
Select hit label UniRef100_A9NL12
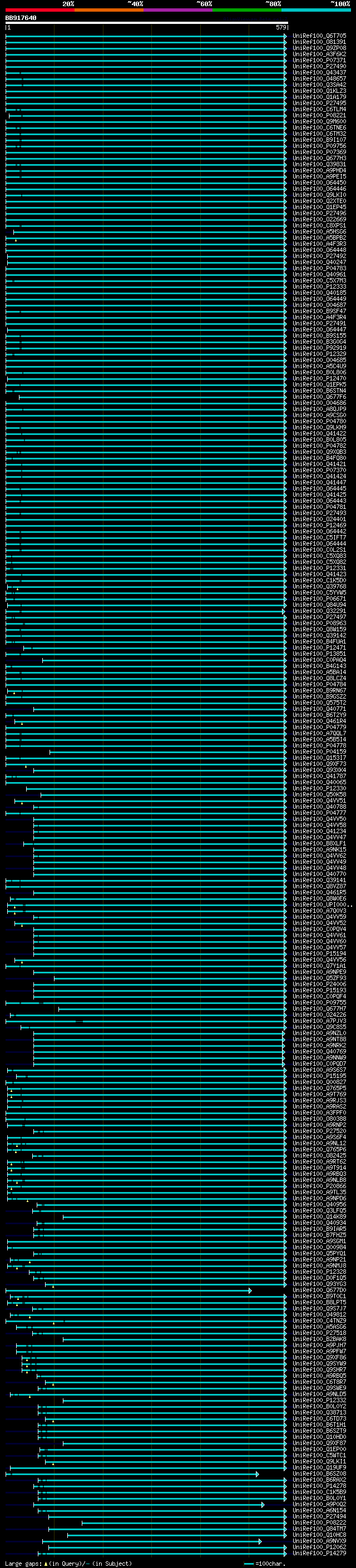(x=319, y=1143)
